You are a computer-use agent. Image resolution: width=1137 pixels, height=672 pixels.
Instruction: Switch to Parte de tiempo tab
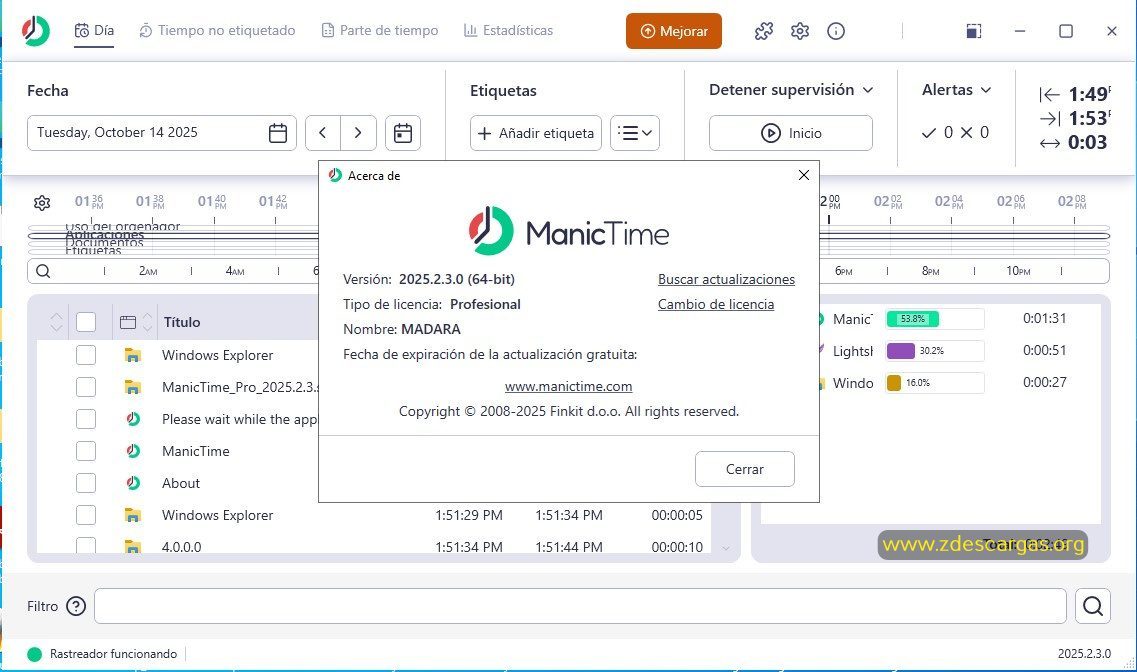click(x=380, y=30)
